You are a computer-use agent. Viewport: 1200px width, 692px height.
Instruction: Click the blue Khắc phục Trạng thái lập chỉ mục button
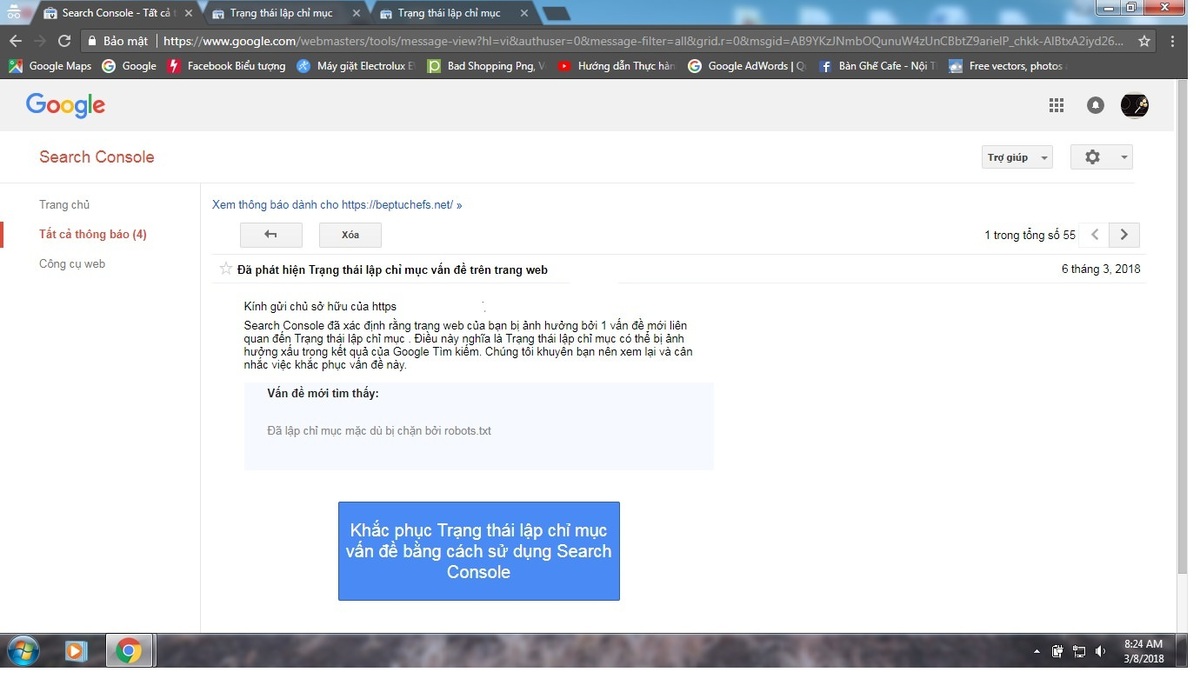click(x=479, y=551)
